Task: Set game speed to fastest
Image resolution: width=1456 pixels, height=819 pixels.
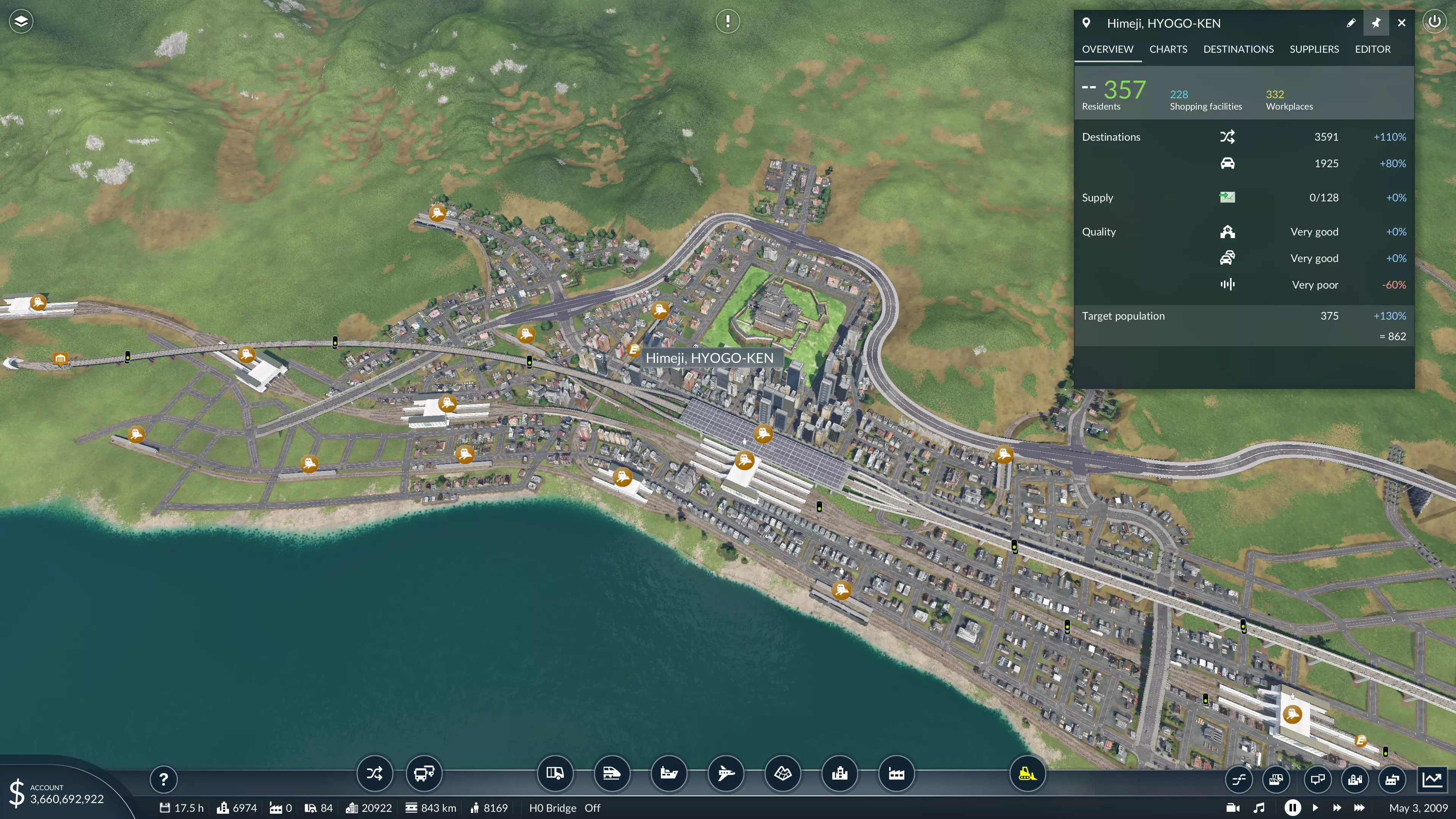Action: pyautogui.click(x=1359, y=808)
